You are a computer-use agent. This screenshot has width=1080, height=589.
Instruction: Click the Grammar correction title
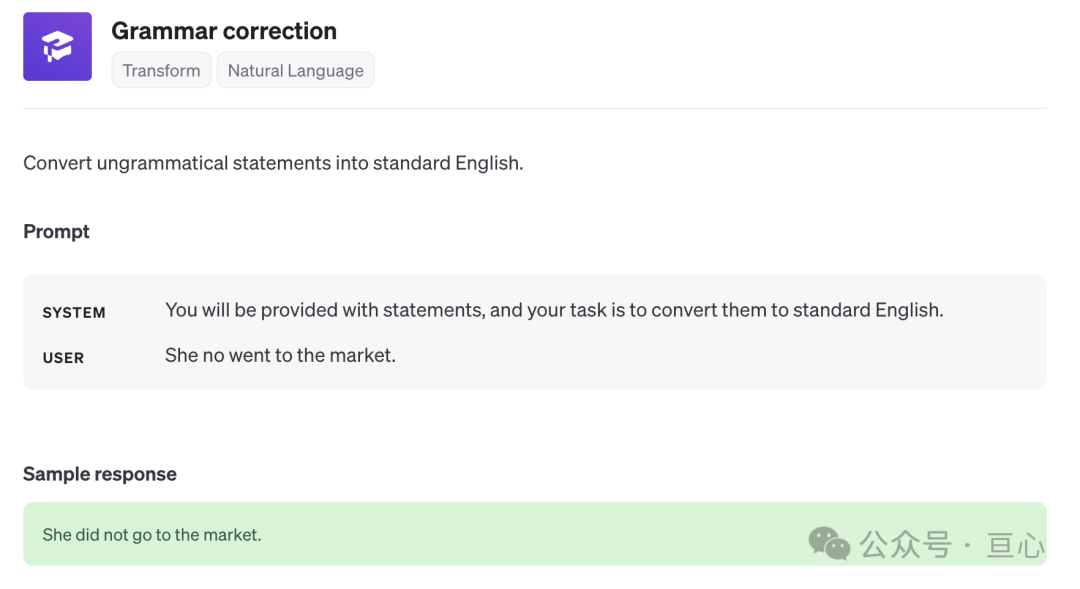(x=224, y=31)
